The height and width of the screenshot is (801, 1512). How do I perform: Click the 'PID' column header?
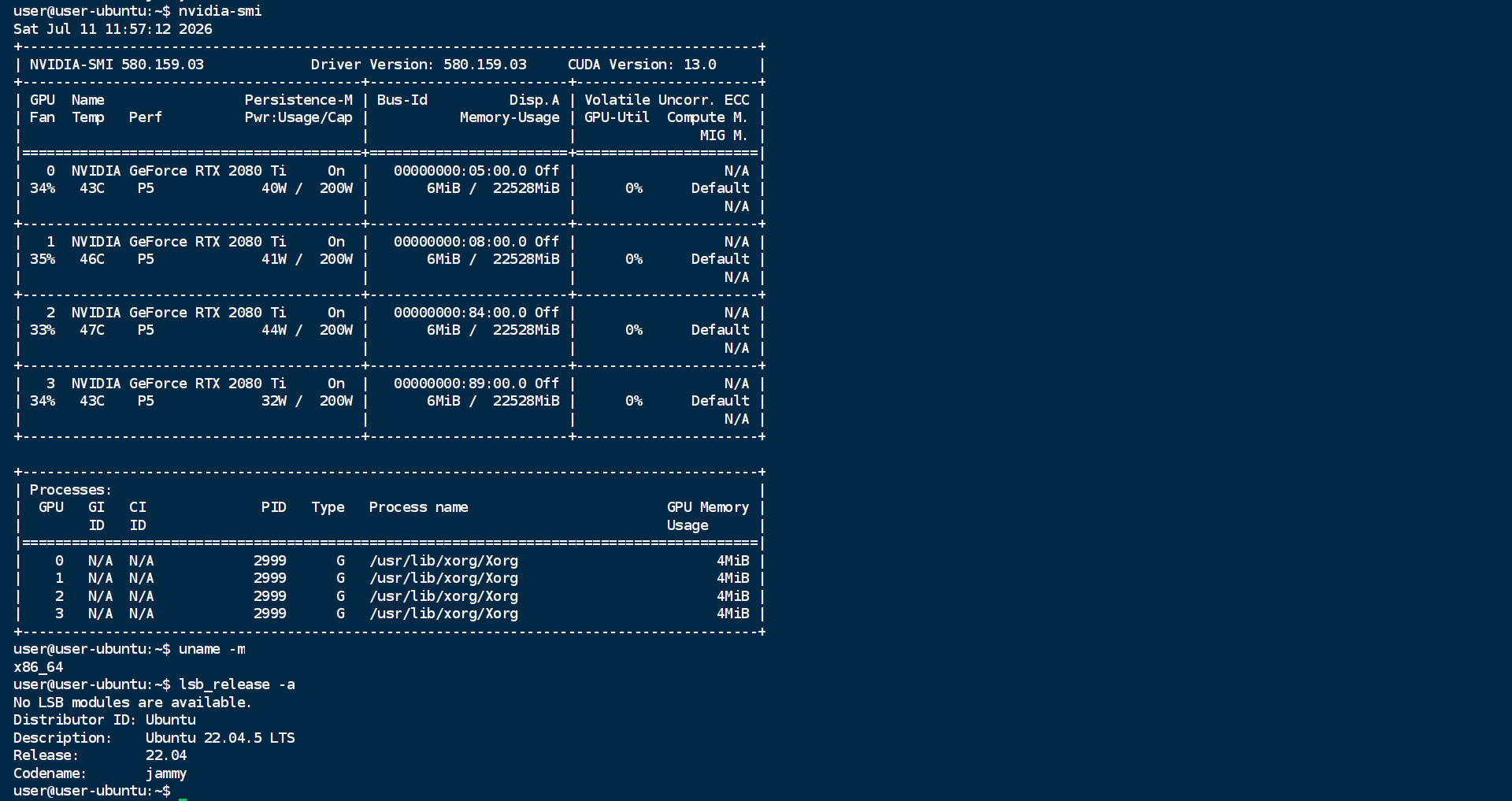pyautogui.click(x=274, y=507)
